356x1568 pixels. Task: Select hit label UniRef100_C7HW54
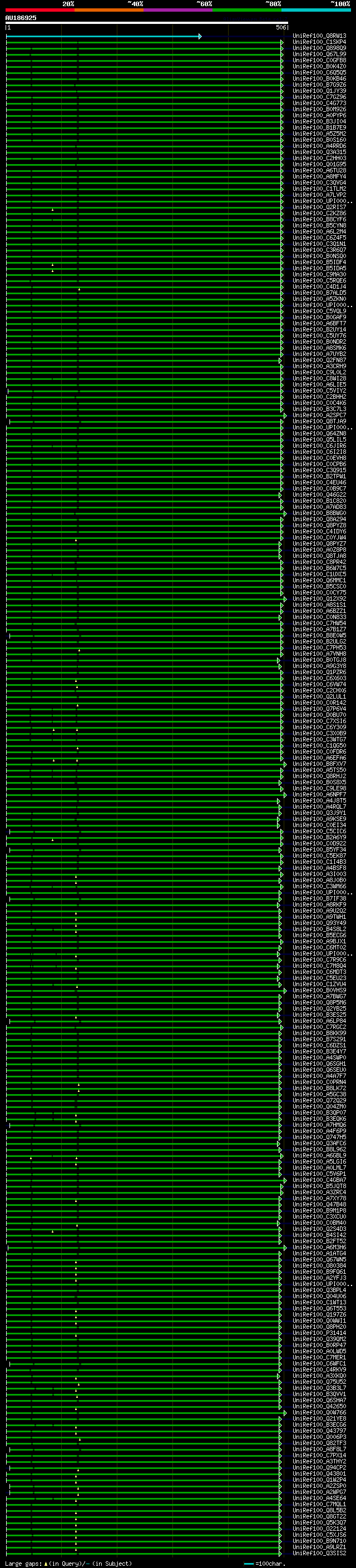pyautogui.click(x=319, y=624)
